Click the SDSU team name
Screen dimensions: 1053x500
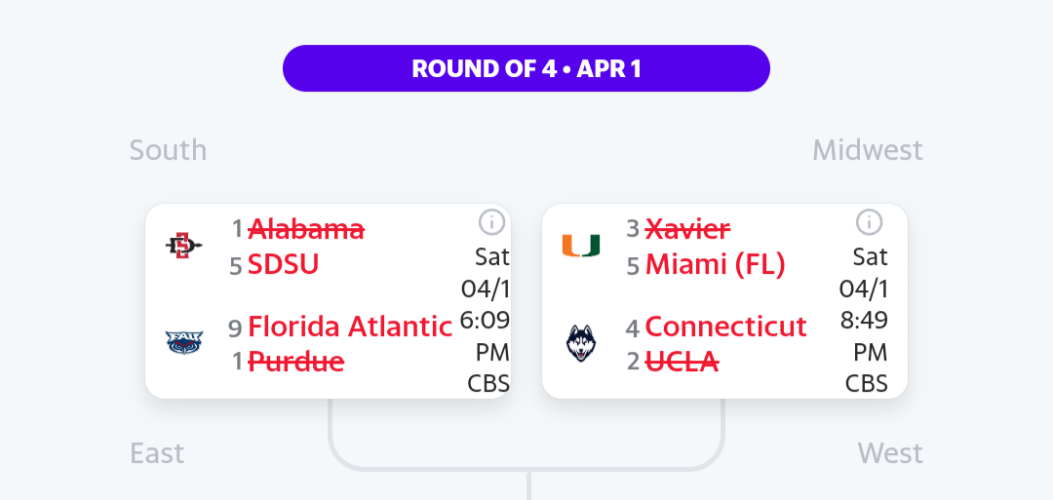(x=283, y=266)
